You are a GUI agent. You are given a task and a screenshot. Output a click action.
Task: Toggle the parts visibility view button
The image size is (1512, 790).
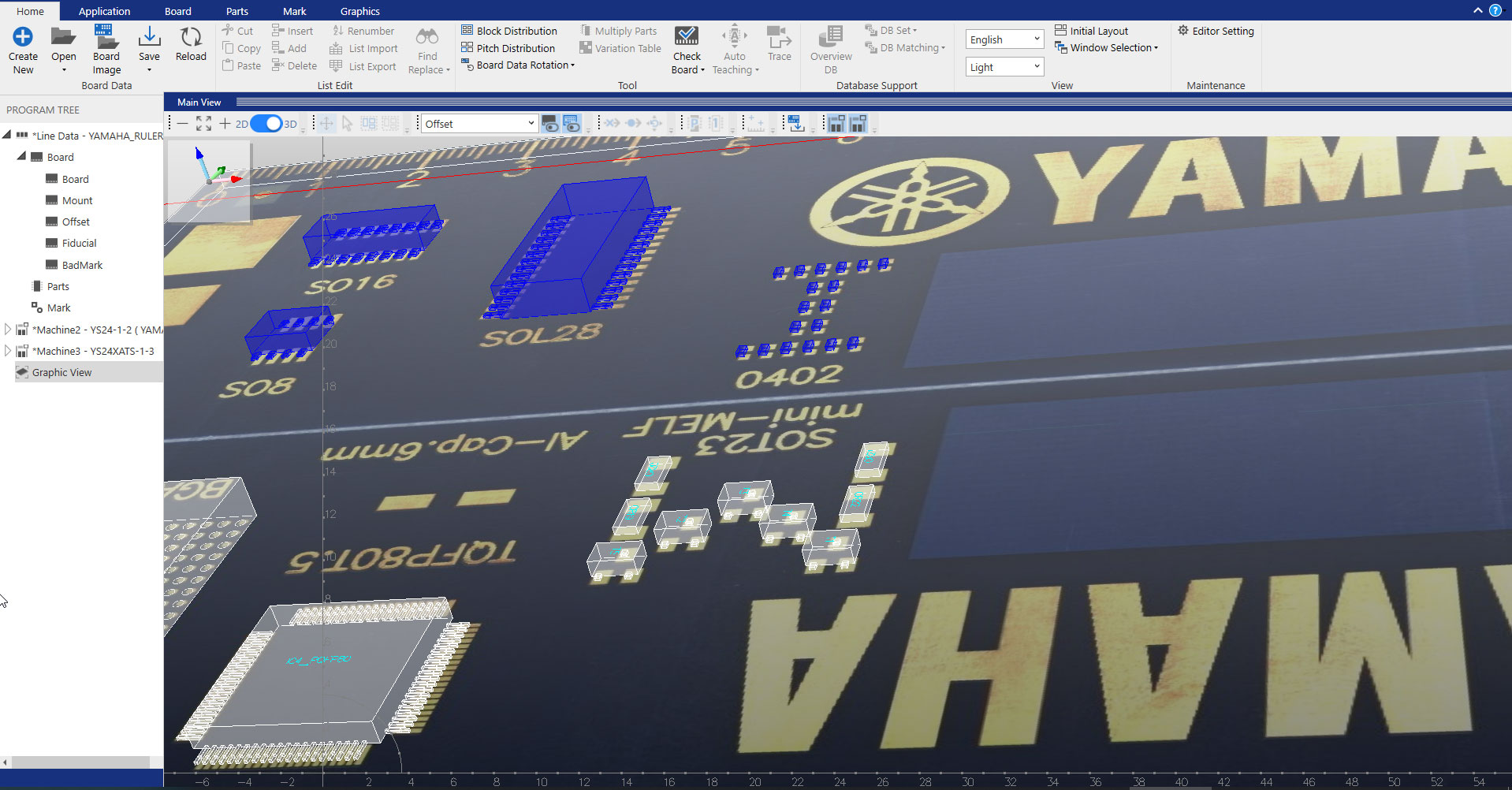550,124
